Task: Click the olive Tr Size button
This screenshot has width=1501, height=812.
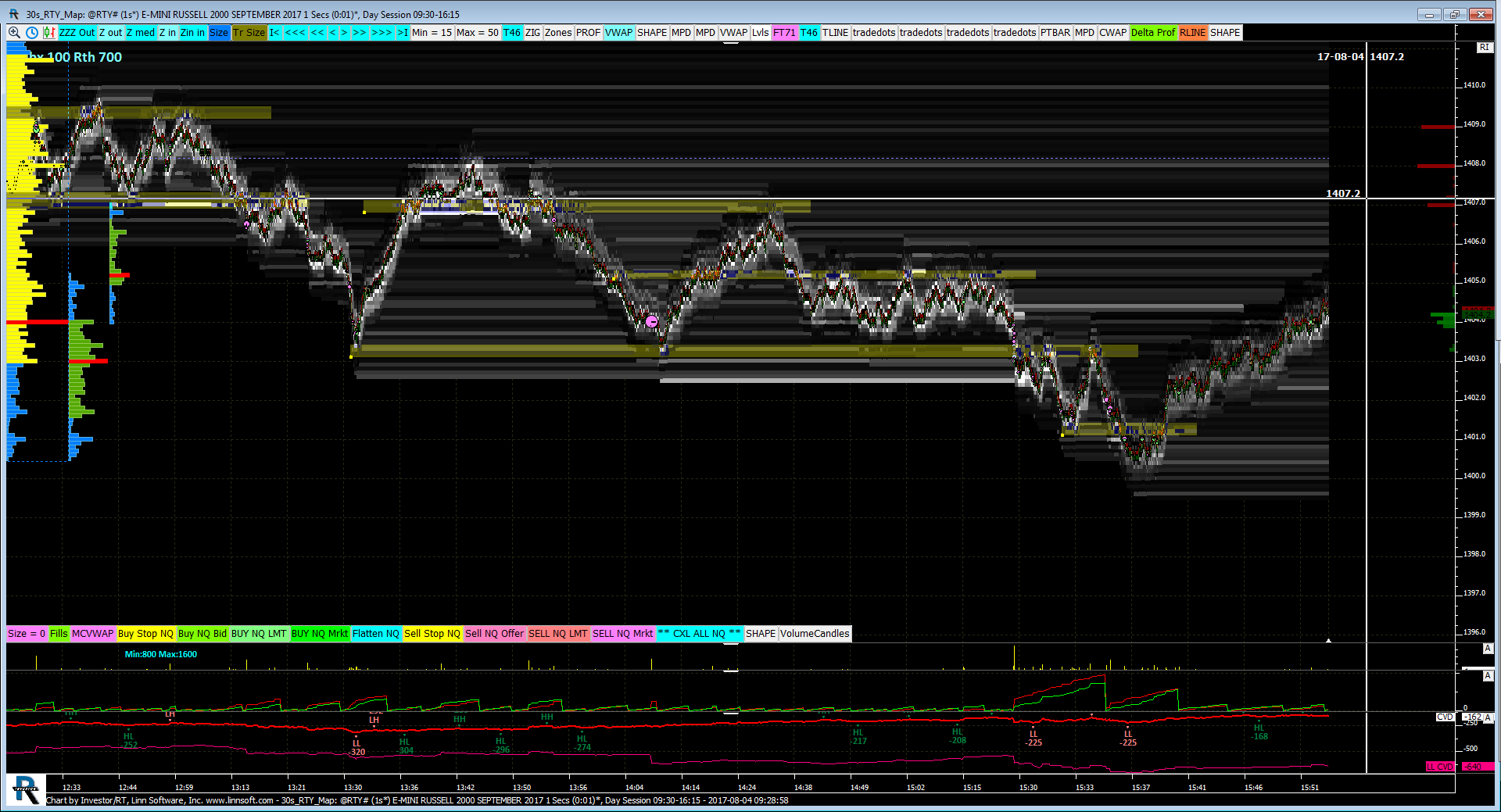Action: tap(249, 33)
